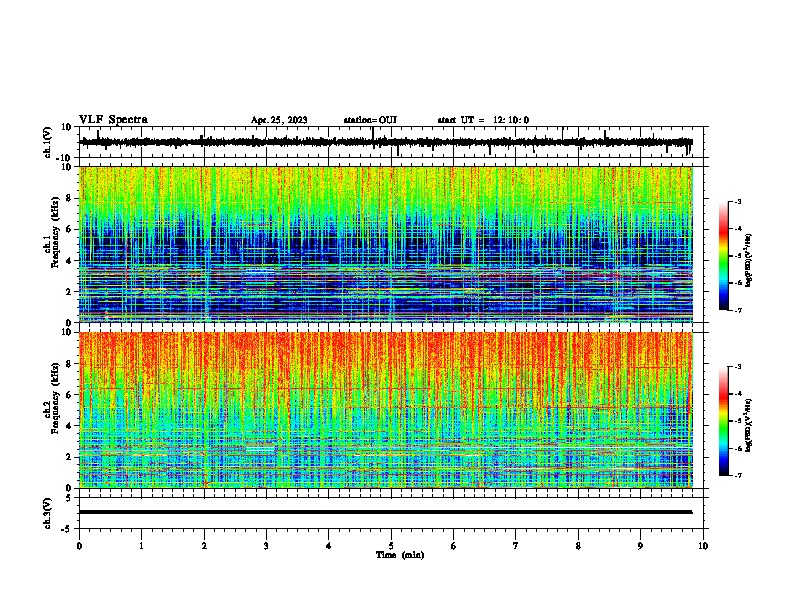Click the "-5" tick on ch.3(V) axis
The height and width of the screenshot is (612, 792).
67,529
